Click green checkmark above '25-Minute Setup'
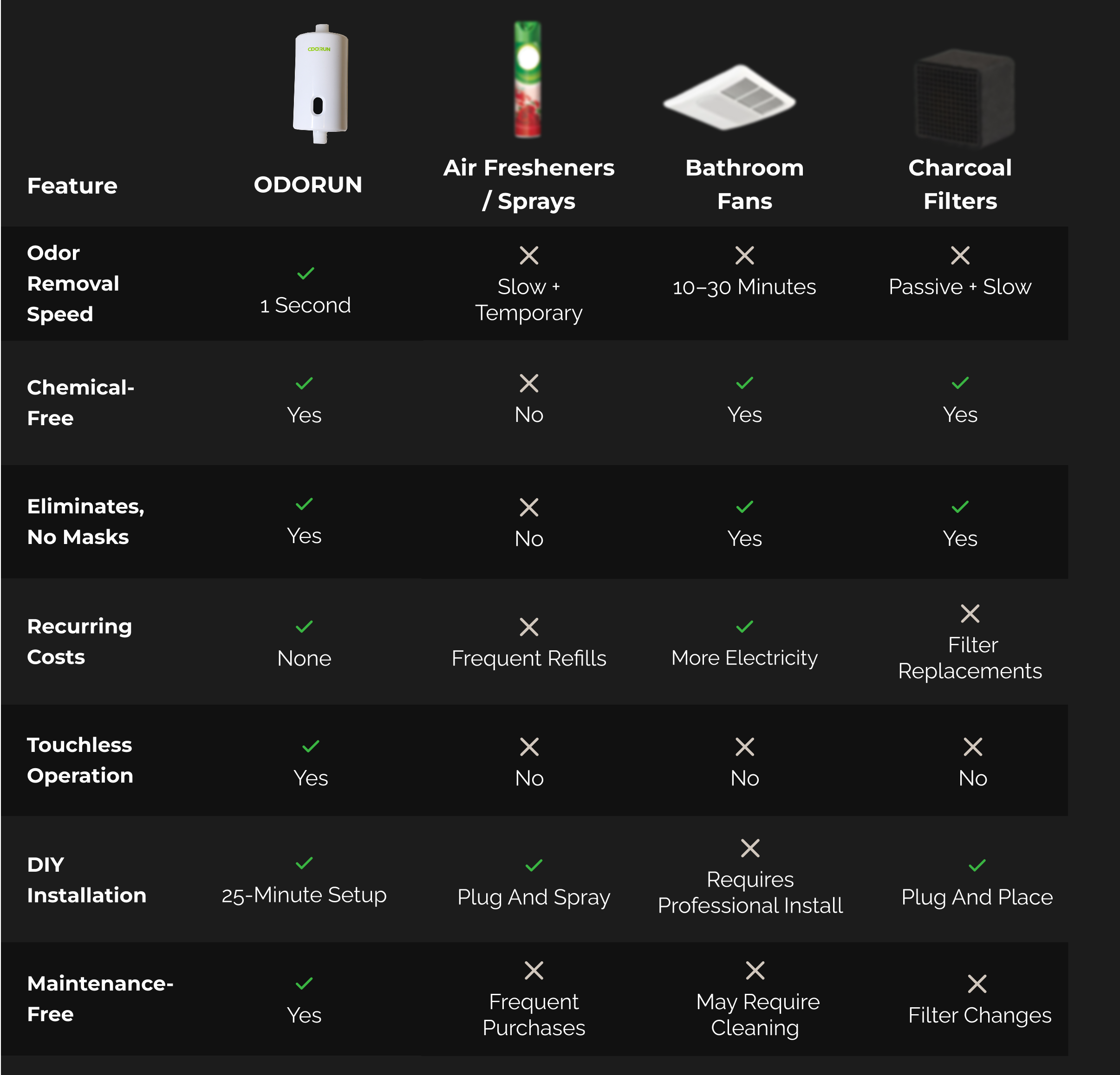This screenshot has height=1075, width=1120. pos(304,862)
